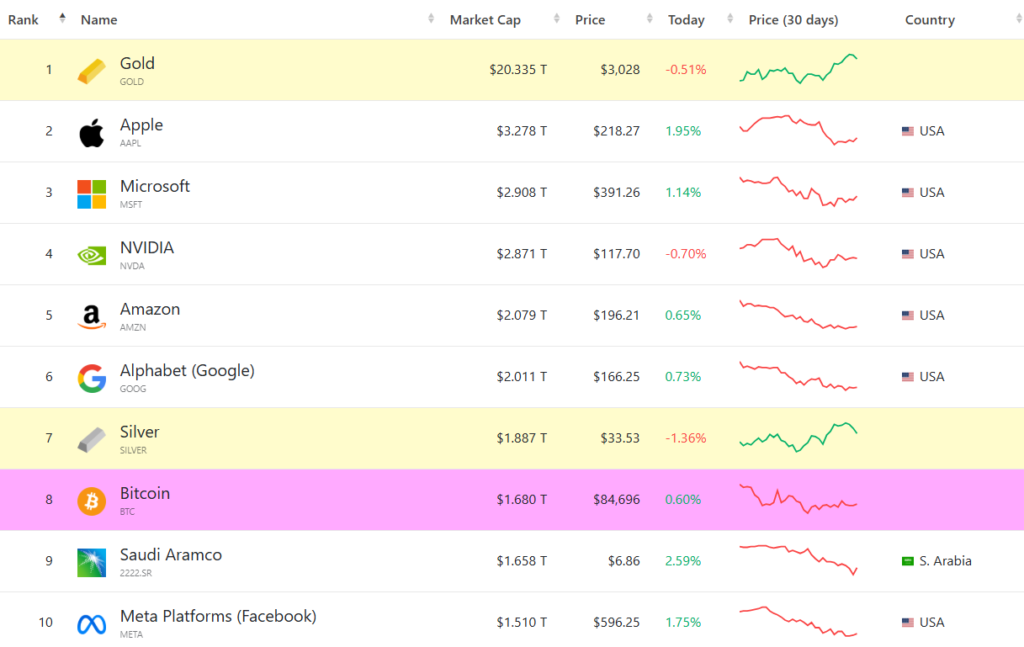Open the Silver asset link
The width and height of the screenshot is (1024, 647).
coord(139,432)
